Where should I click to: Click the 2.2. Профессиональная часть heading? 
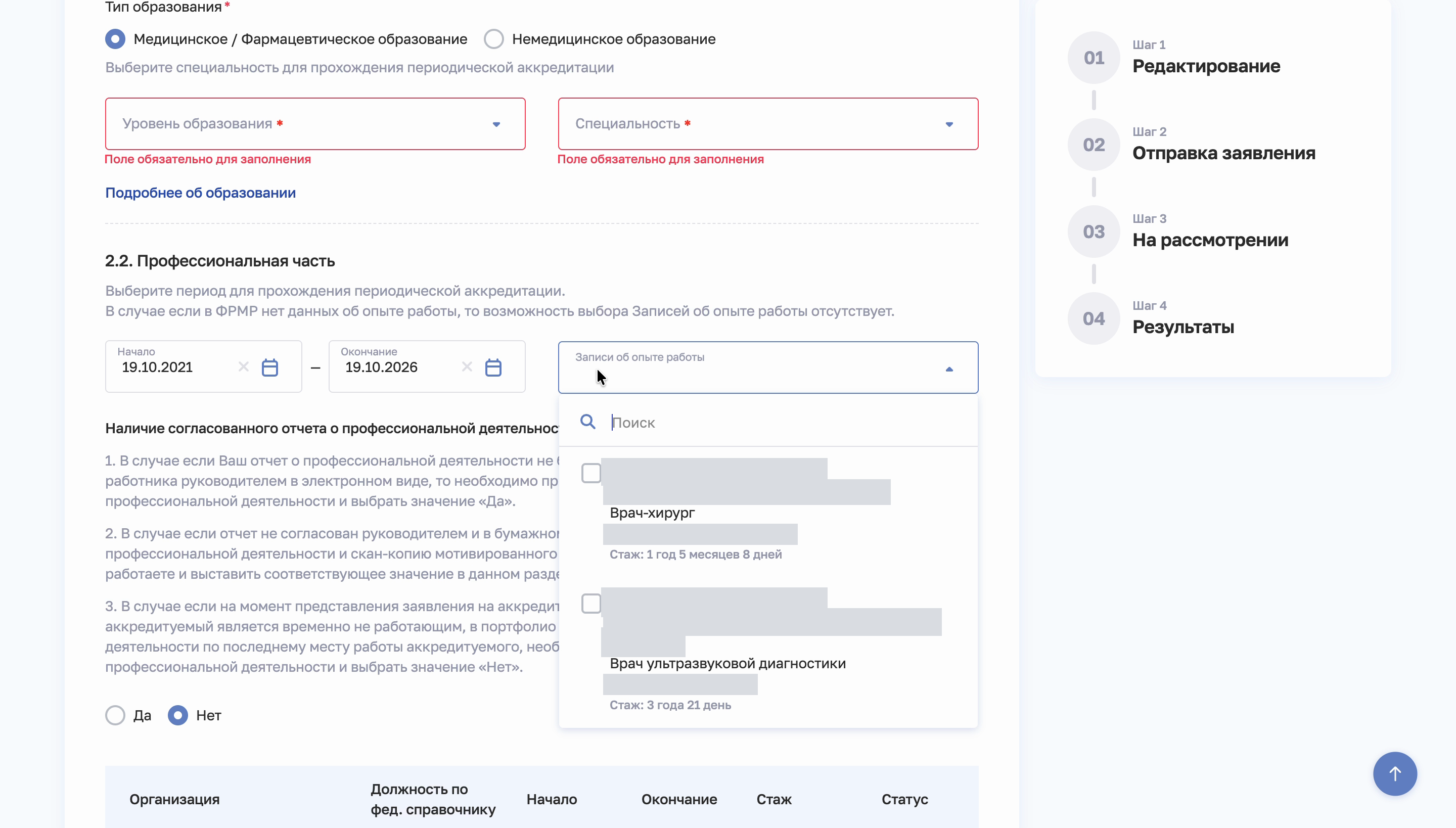[219, 261]
